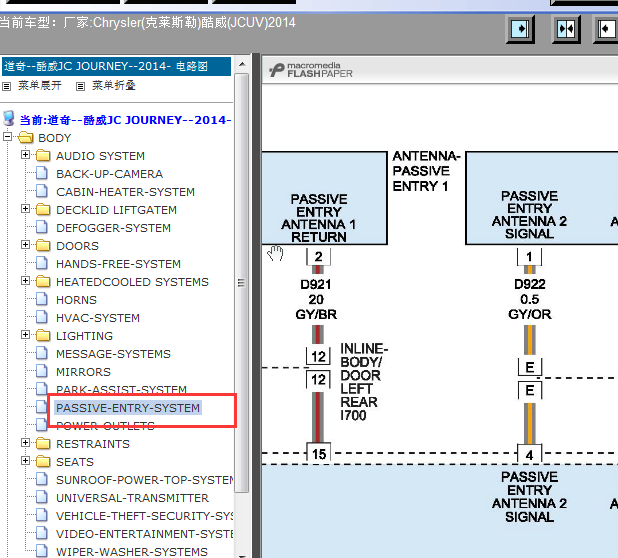Image resolution: width=618 pixels, height=558 pixels.
Task: Click the 当前:道奇--酷威JC JOURNEY--2014 root link
Action: click(125, 120)
